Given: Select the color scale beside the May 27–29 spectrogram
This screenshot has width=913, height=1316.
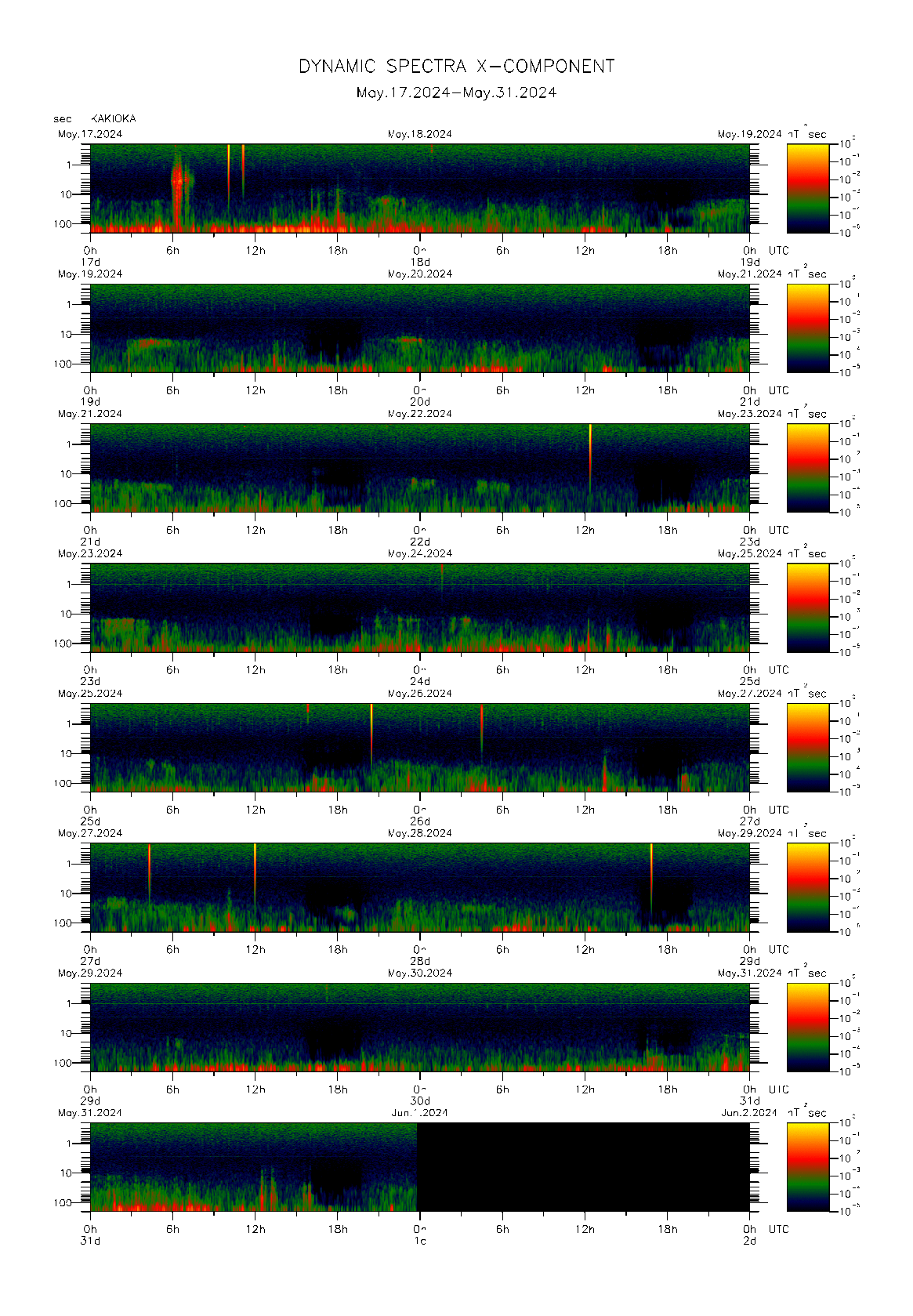Looking at the screenshot, I should (808, 887).
